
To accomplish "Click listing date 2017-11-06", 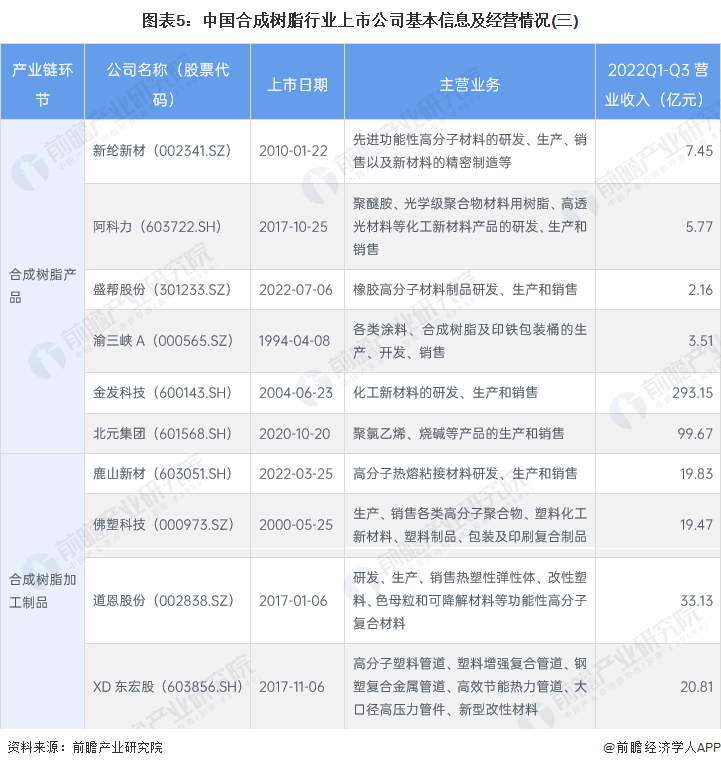I will click(291, 687).
